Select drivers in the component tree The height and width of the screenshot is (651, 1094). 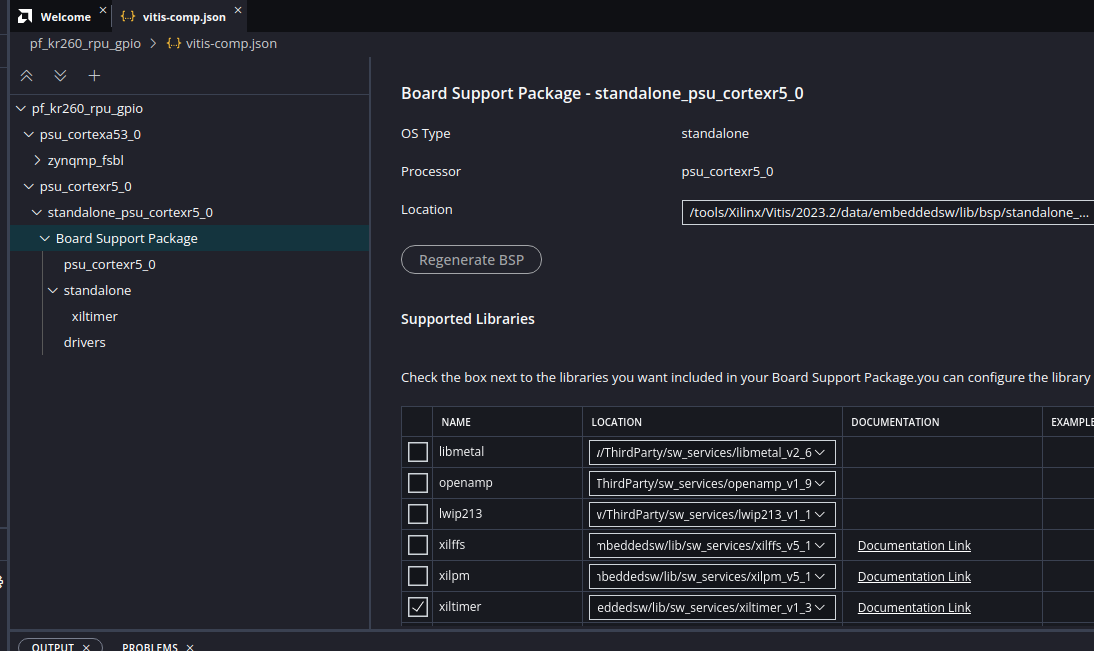click(x=85, y=342)
